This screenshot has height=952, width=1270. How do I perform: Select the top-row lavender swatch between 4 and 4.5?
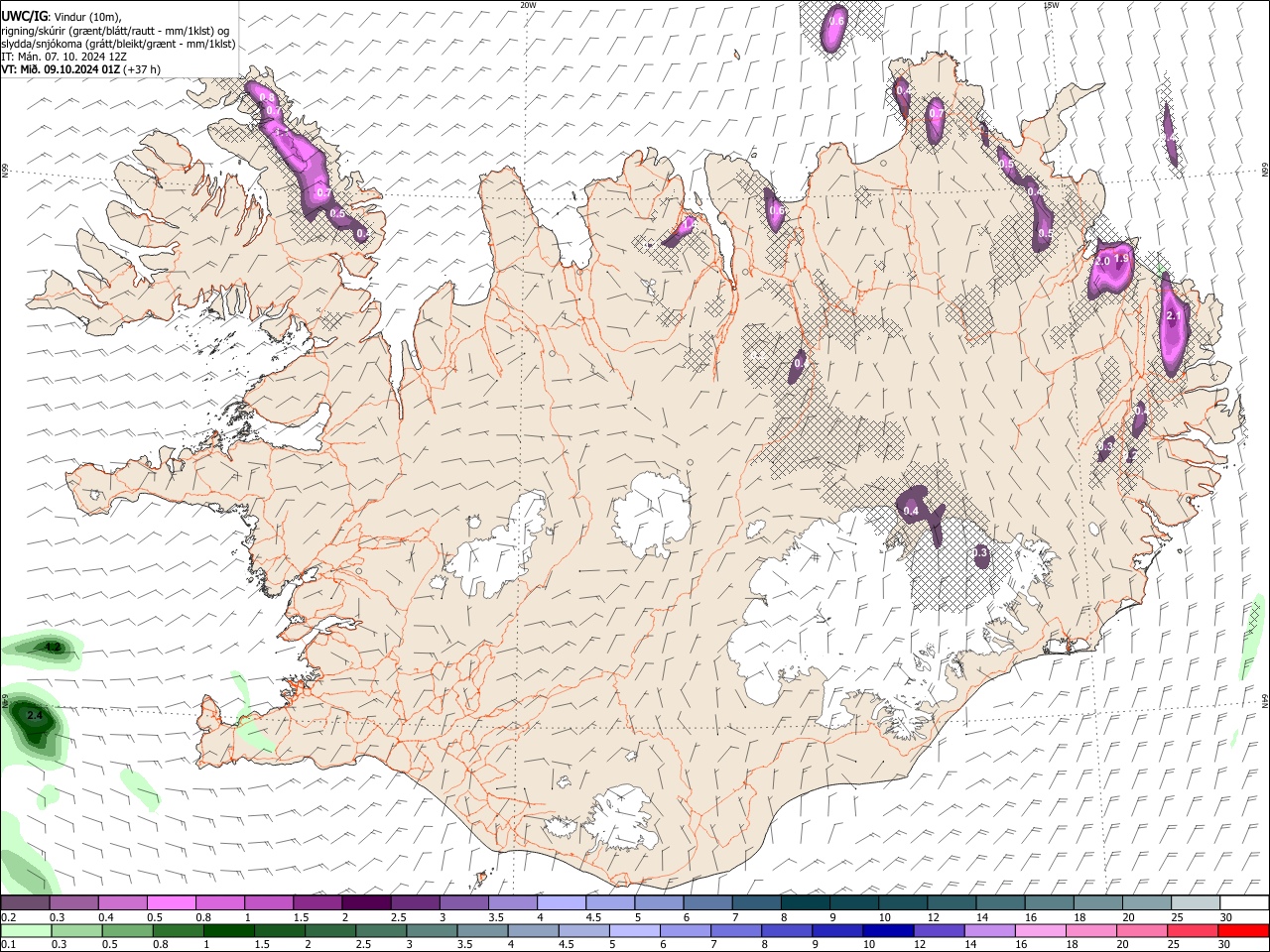pos(562,902)
